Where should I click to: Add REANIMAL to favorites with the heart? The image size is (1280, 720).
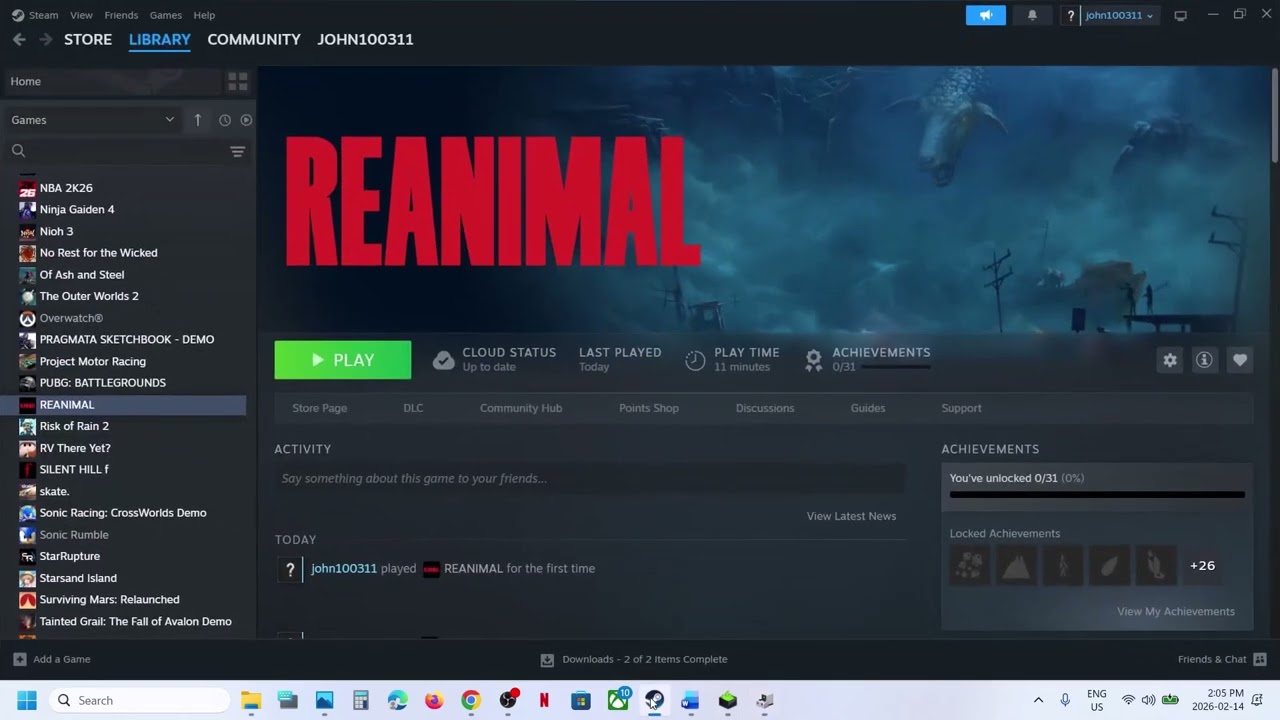click(x=1240, y=360)
